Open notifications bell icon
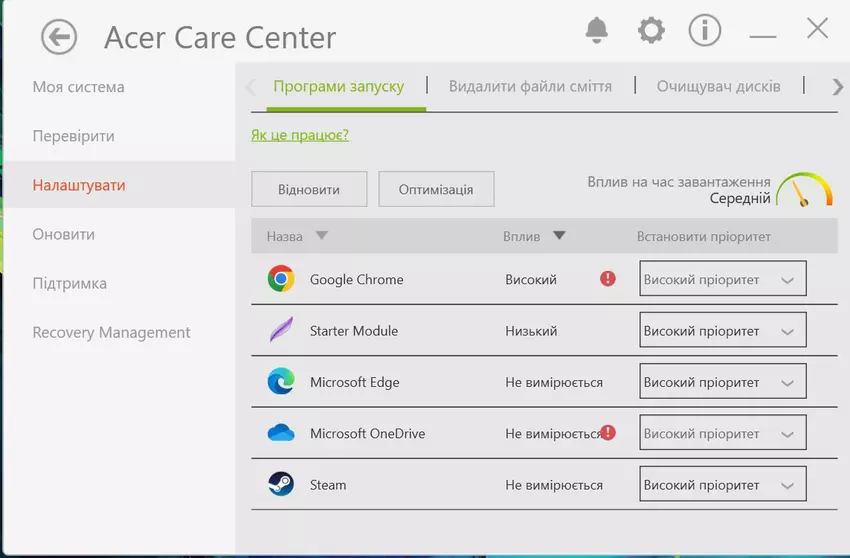Image resolution: width=850 pixels, height=558 pixels. (x=597, y=31)
